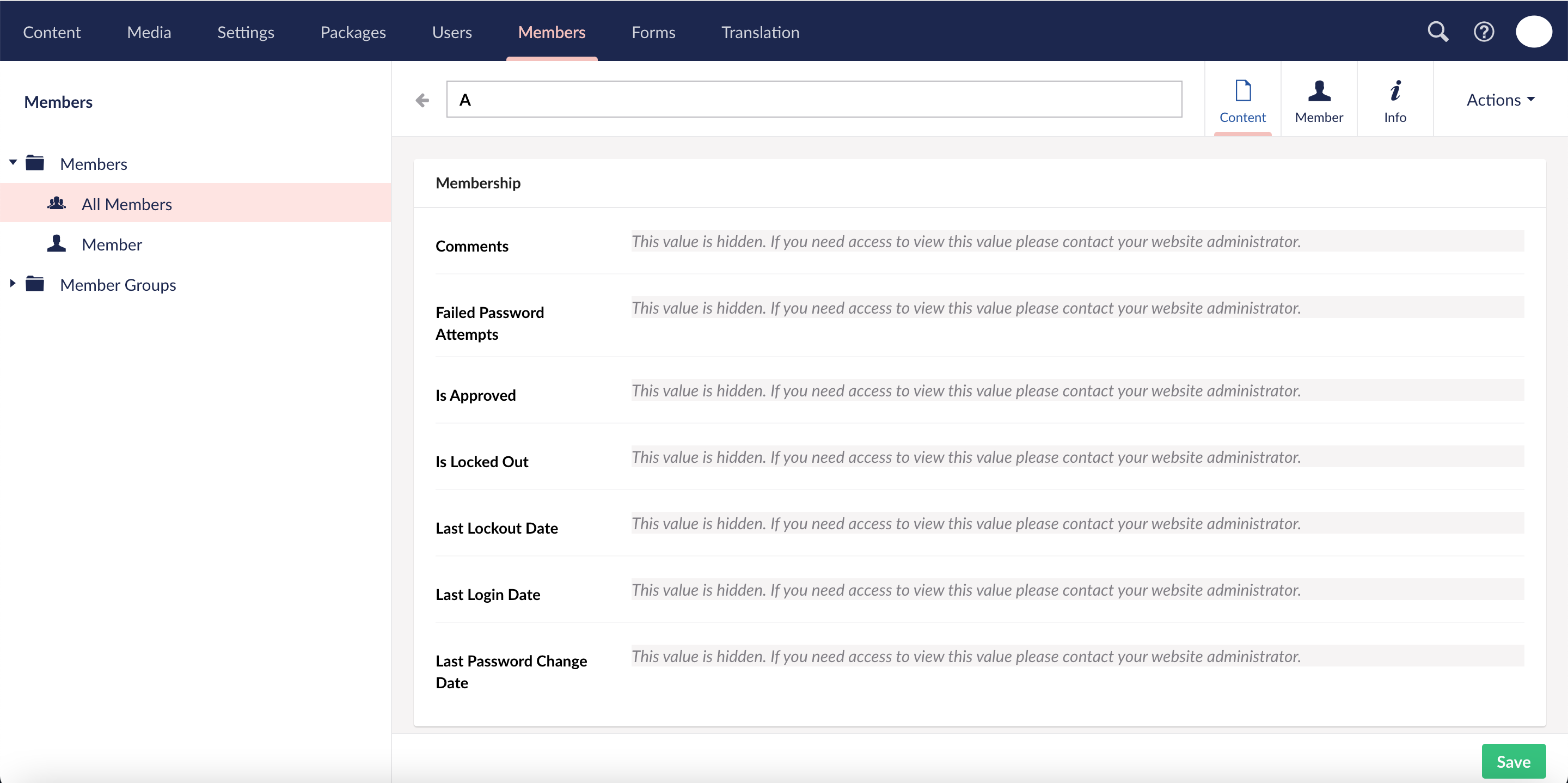Click the member name input field
The image size is (1568, 783).
coord(814,99)
